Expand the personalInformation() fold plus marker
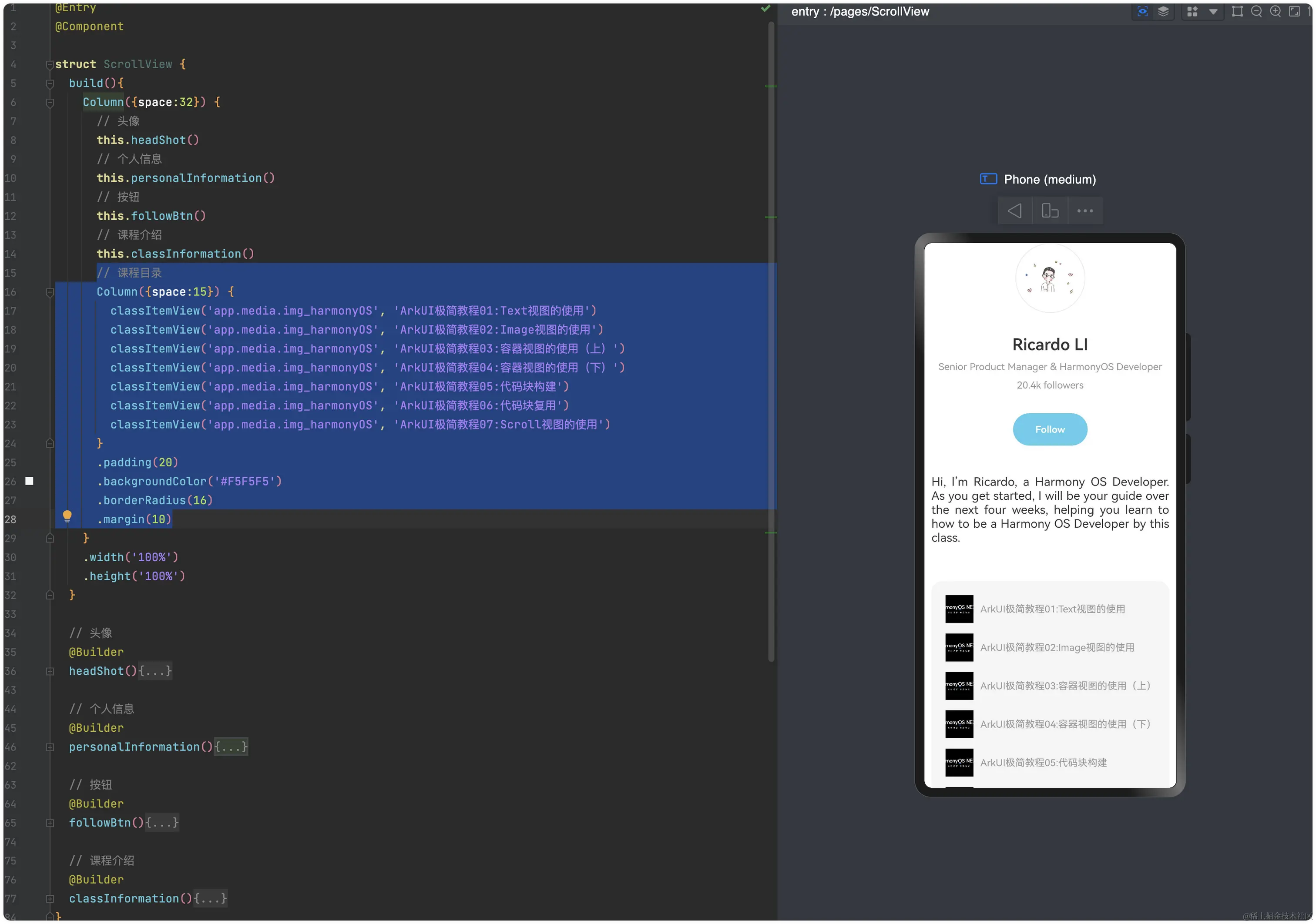Viewport: 1316px width, 924px height. point(50,747)
